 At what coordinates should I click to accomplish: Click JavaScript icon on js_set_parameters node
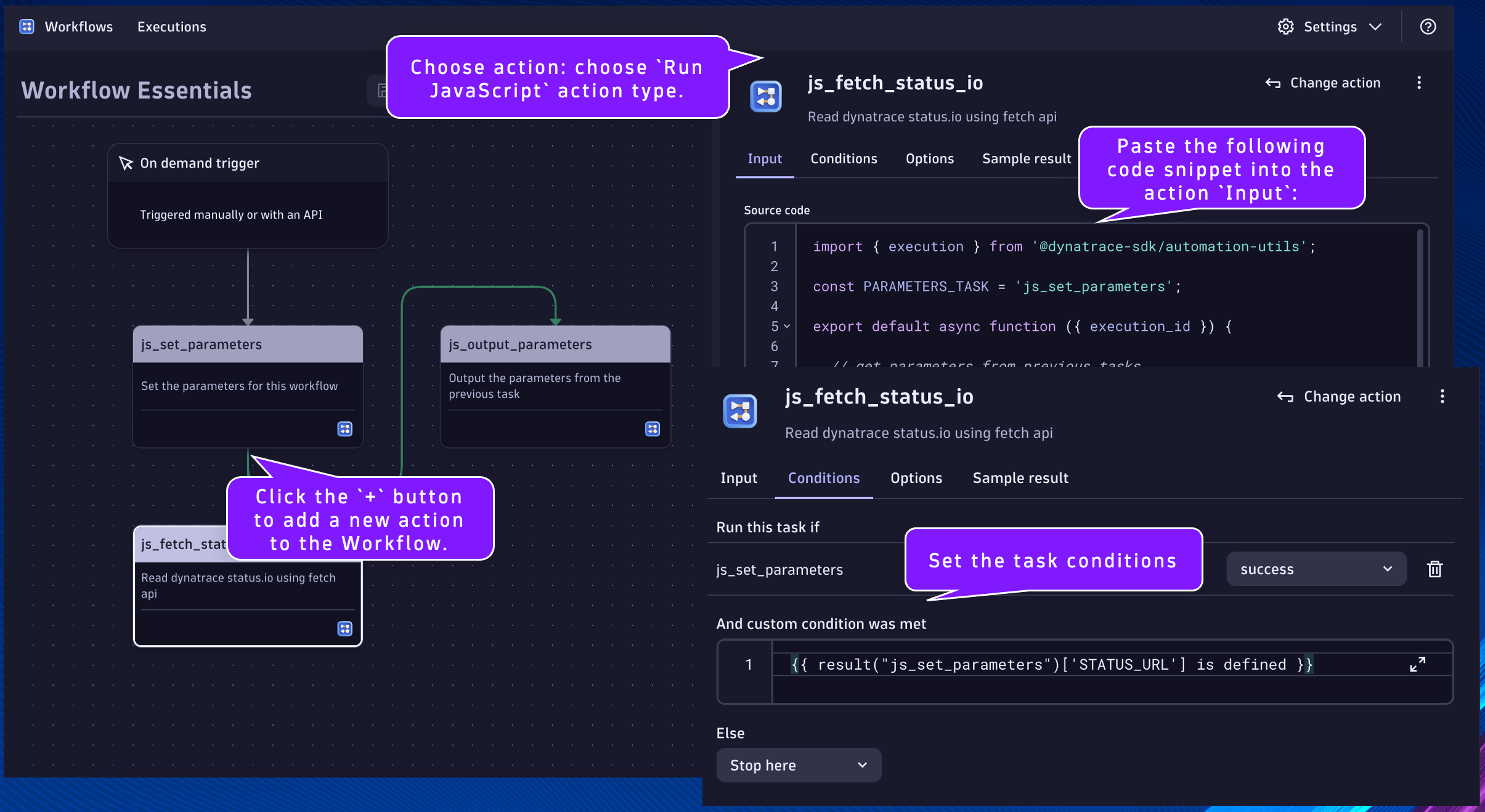(344, 429)
